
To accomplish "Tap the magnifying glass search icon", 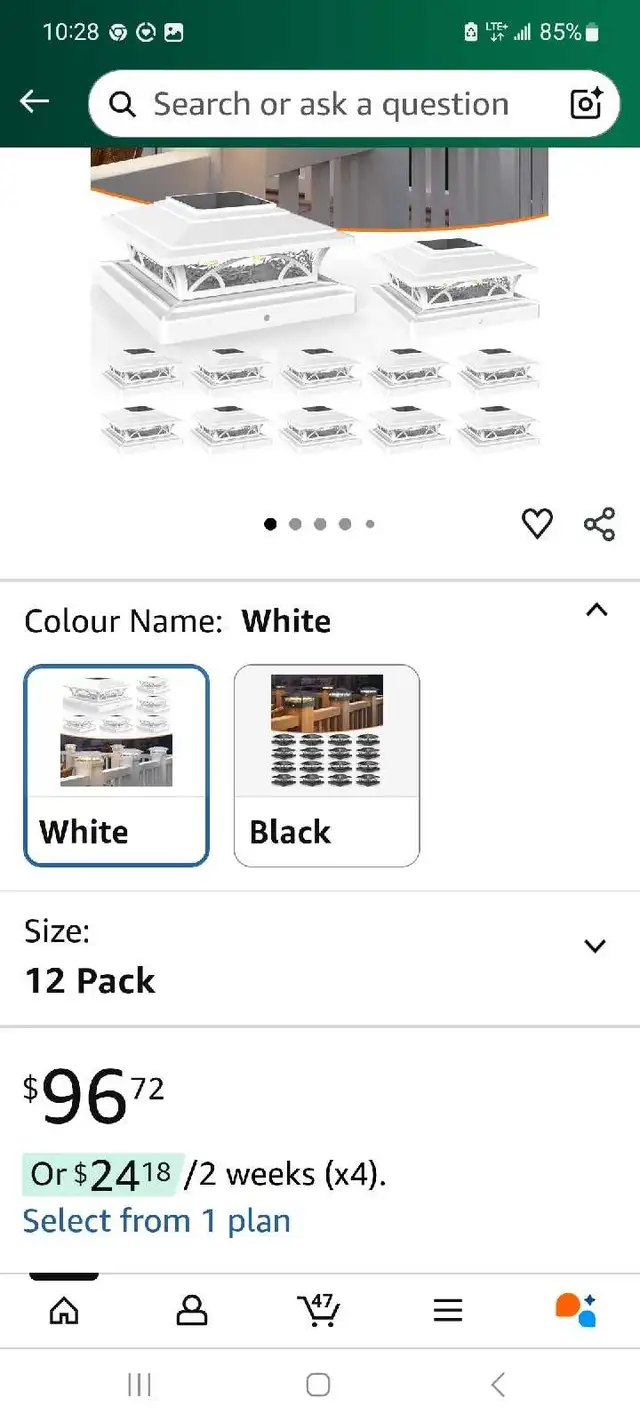I will (122, 103).
